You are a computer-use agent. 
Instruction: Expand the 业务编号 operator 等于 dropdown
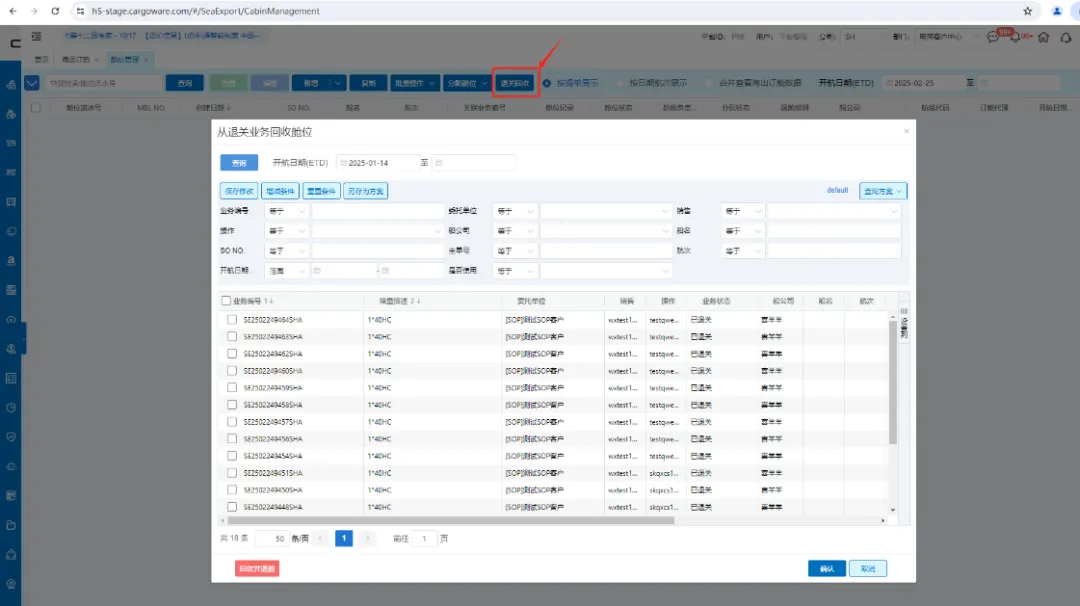coord(287,211)
